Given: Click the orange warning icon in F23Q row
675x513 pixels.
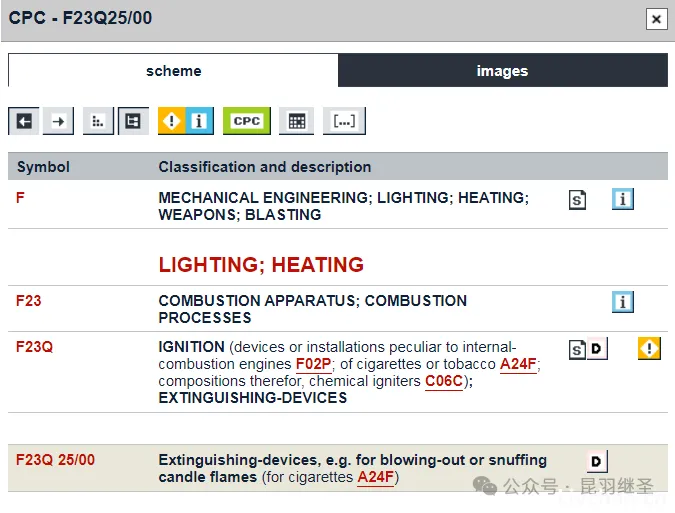Looking at the screenshot, I should 649,348.
